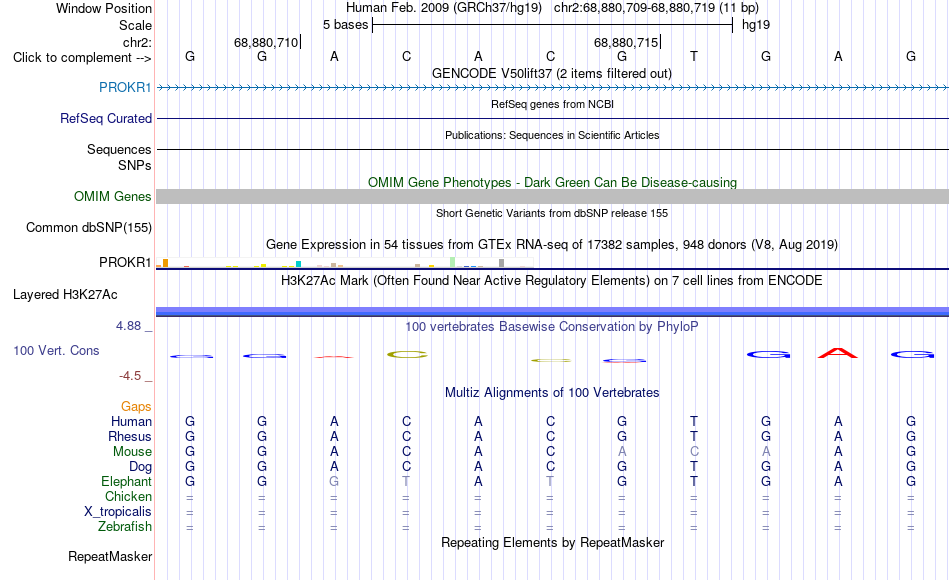Click 'Short Genetic Variants from dbSNP release 155'
Viewport: 950px width, 580px height.
click(552, 213)
